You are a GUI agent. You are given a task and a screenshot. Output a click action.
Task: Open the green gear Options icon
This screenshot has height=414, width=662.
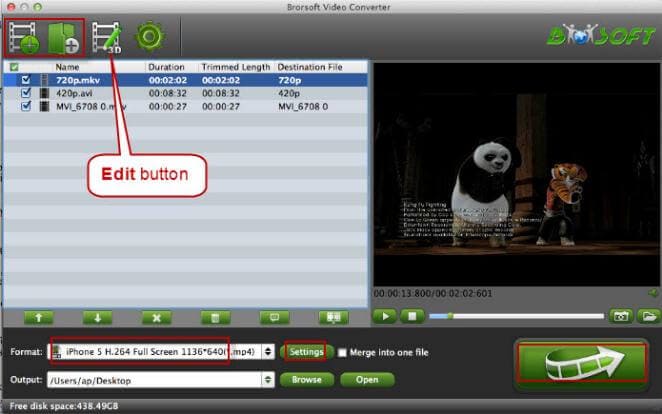149,37
